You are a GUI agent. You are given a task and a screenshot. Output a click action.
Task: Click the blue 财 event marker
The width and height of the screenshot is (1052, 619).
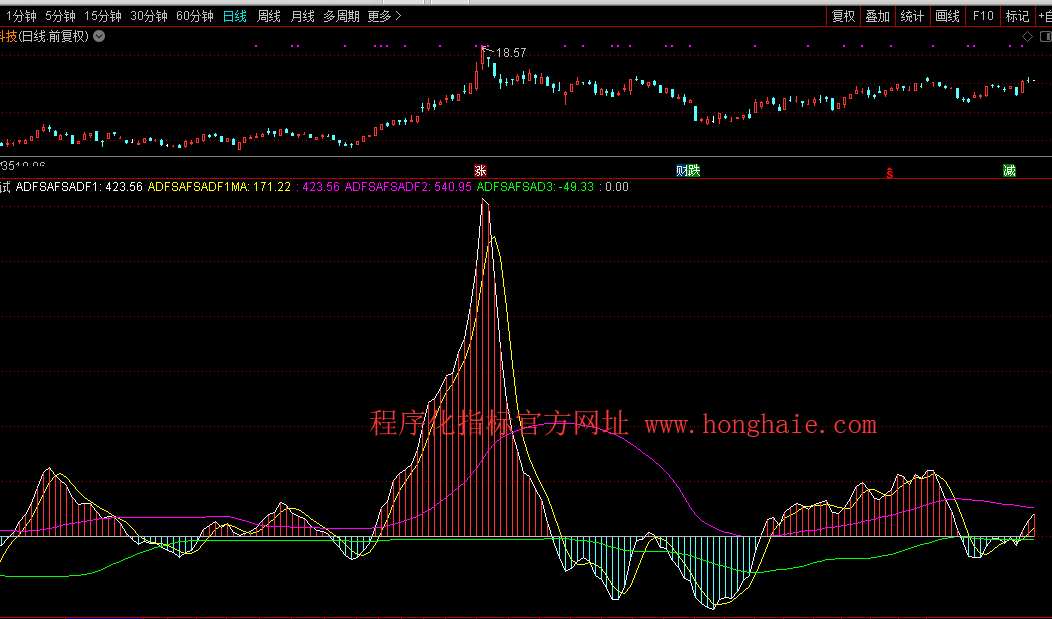[x=681, y=171]
